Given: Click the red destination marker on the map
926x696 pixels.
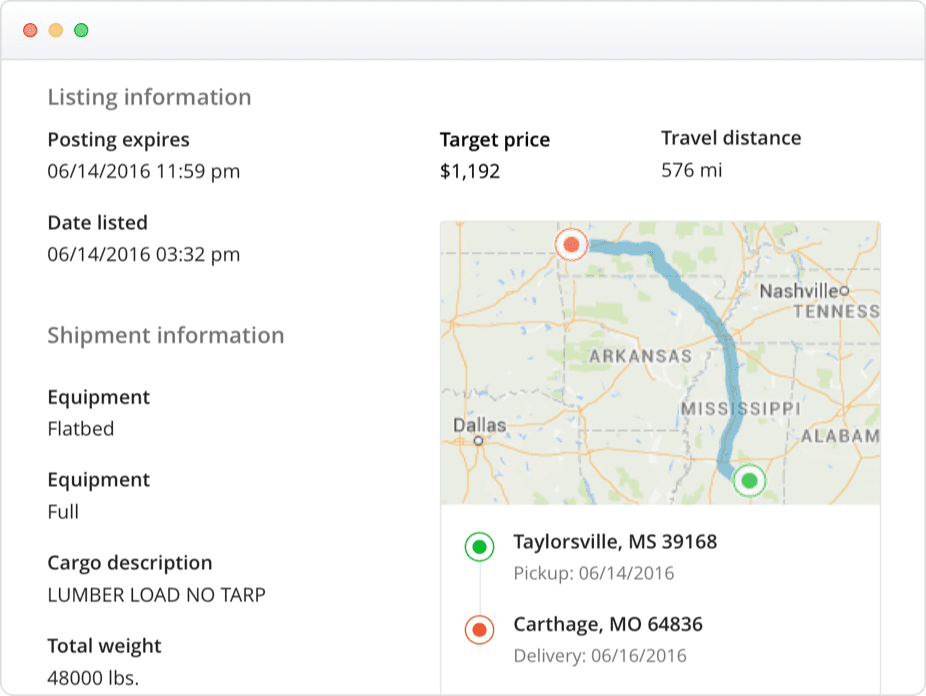Looking at the screenshot, I should click(571, 244).
